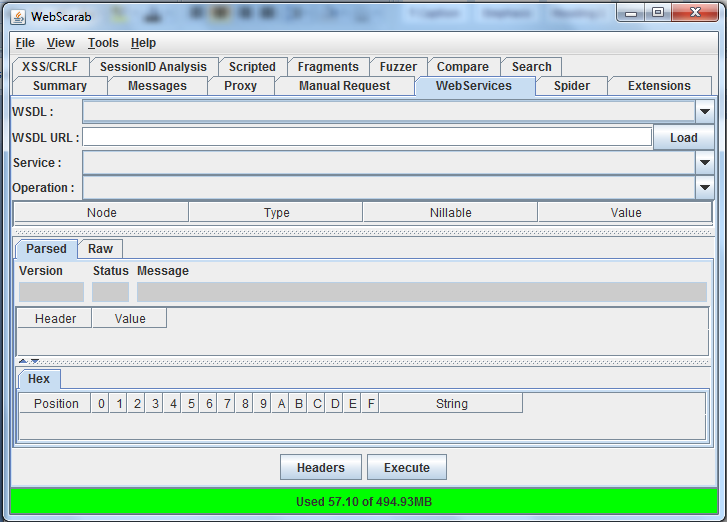The height and width of the screenshot is (522, 727).
Task: Switch to the Extensions tab
Action: (x=659, y=86)
